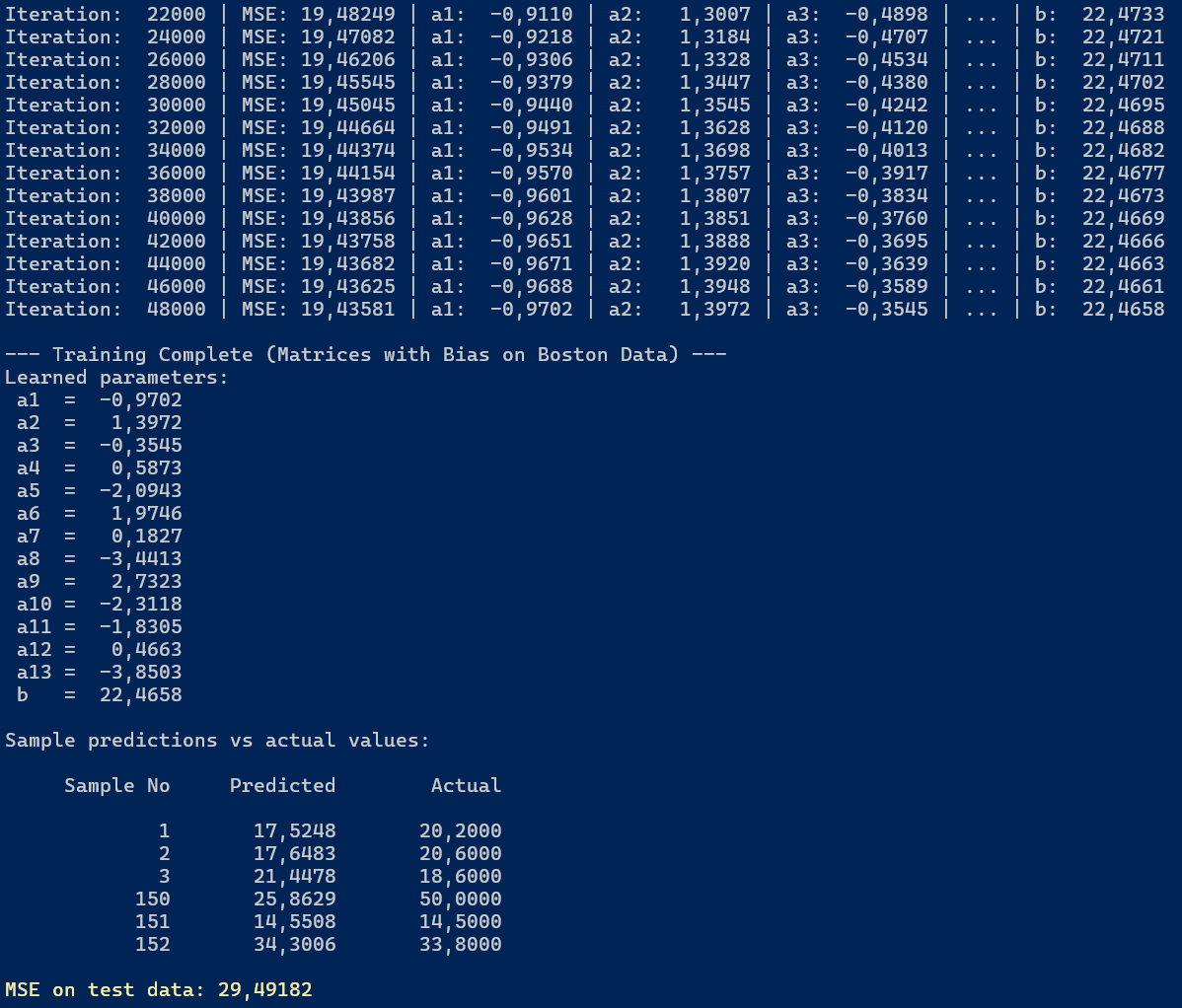This screenshot has height=1008, width=1182.
Task: Click the 'MSE on test data' result line
Action: click(158, 989)
